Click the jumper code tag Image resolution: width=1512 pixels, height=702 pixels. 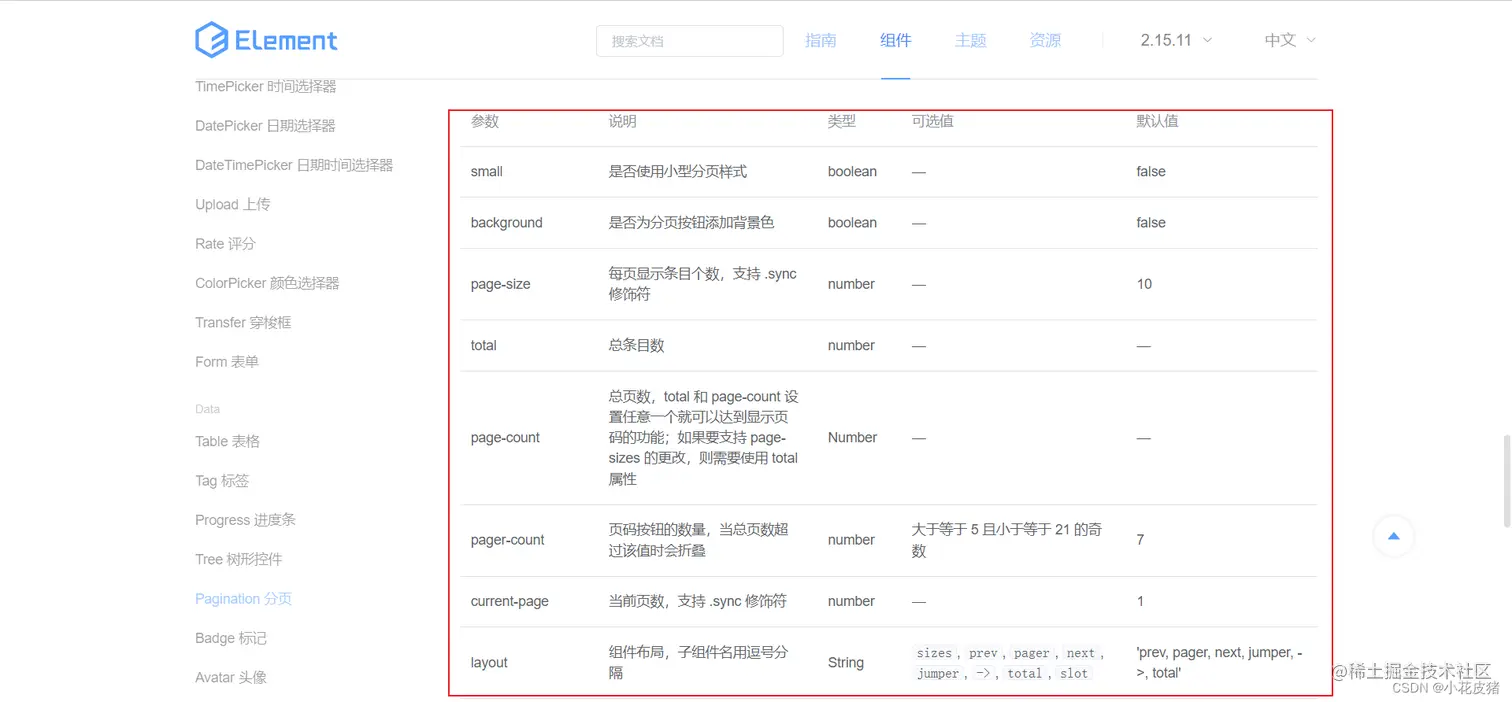coord(938,673)
